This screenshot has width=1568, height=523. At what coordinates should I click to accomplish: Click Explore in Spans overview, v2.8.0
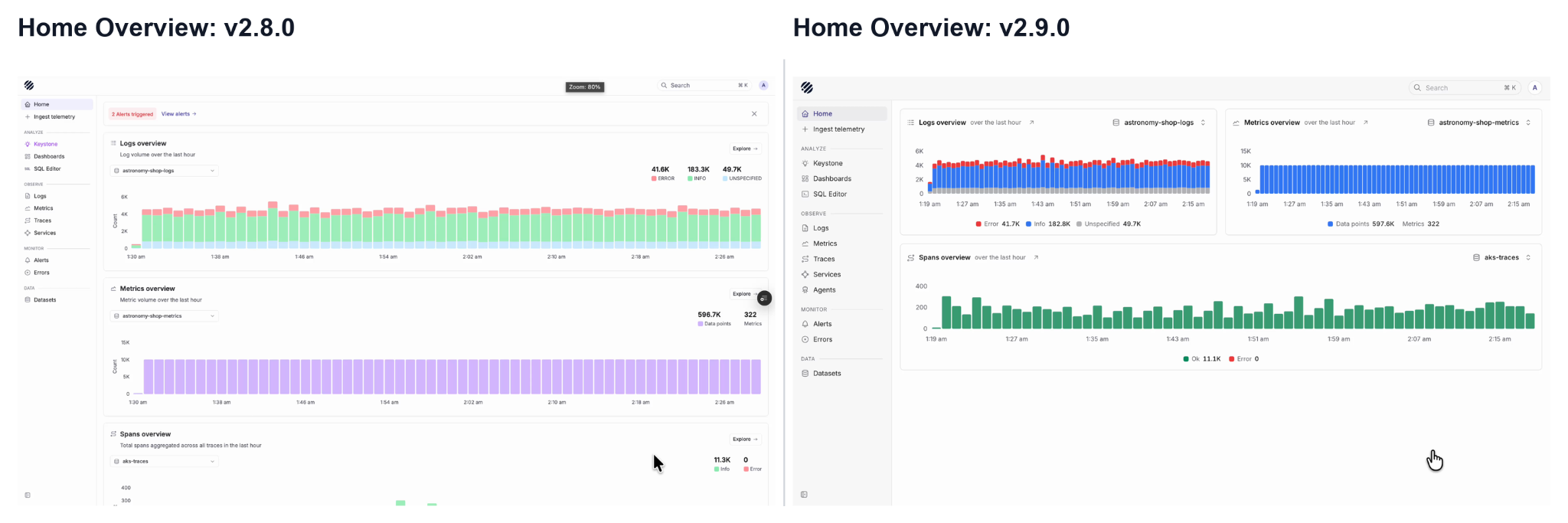tap(745, 440)
